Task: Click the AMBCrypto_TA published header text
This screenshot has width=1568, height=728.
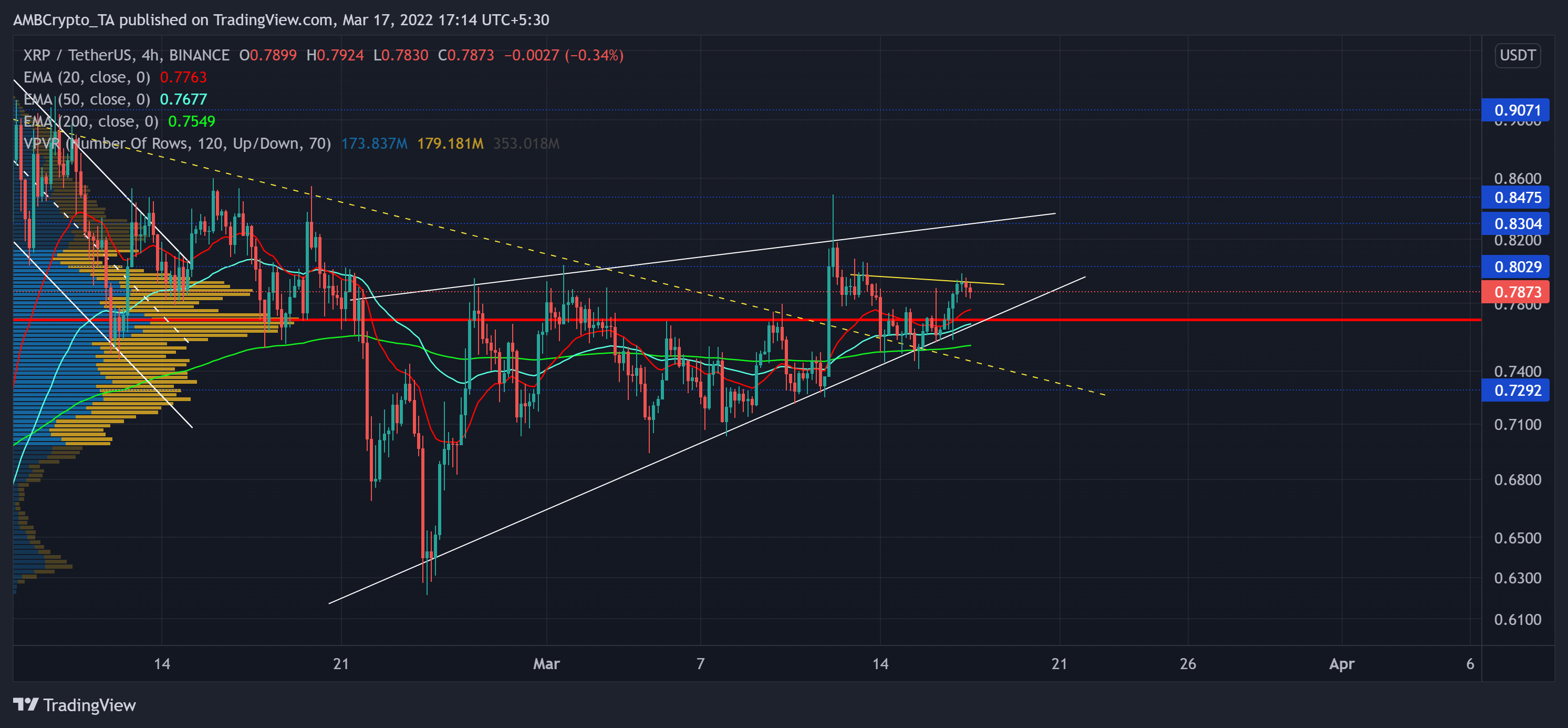Action: click(281, 20)
